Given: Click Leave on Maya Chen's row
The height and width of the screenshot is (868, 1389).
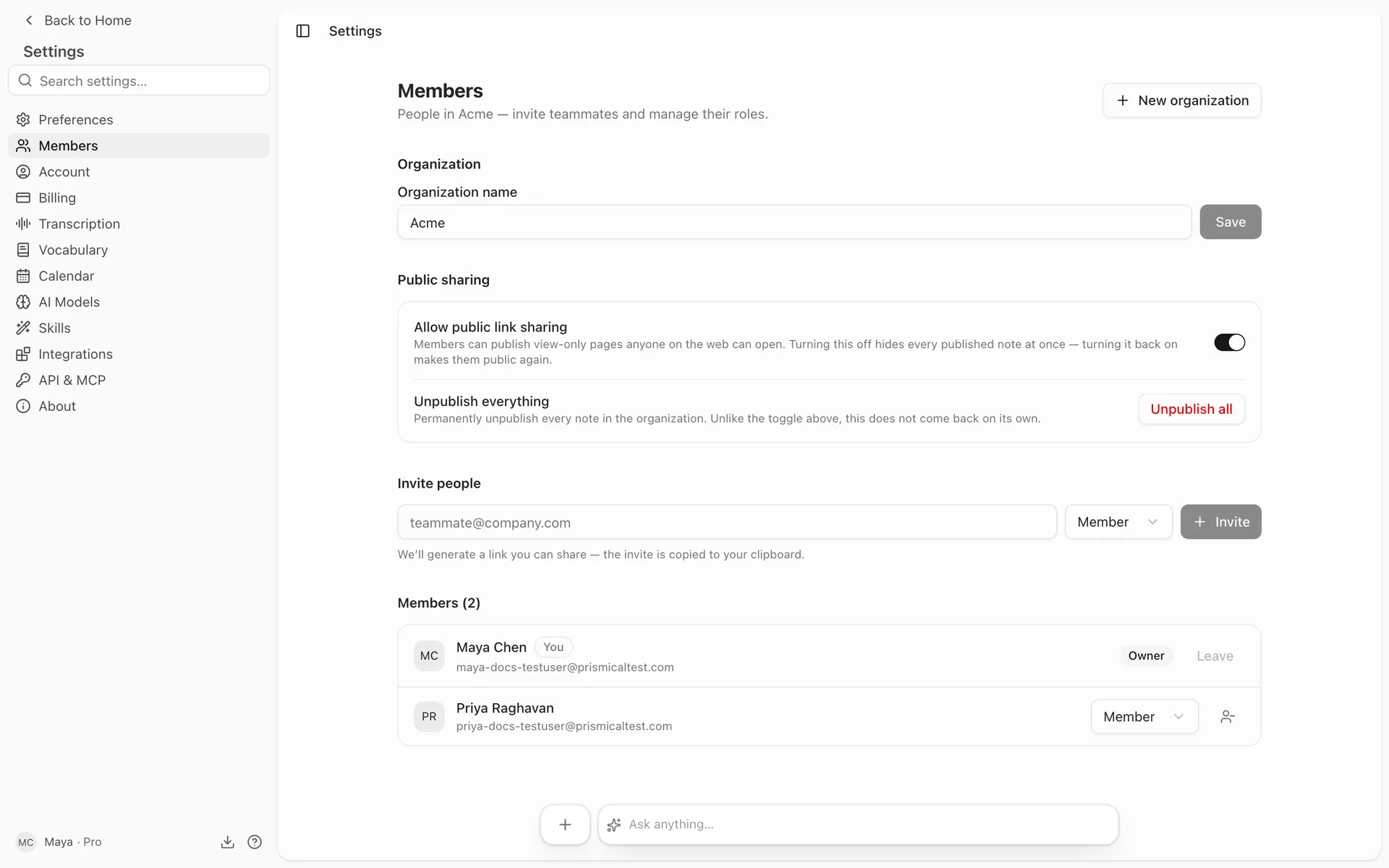Looking at the screenshot, I should [1215, 656].
